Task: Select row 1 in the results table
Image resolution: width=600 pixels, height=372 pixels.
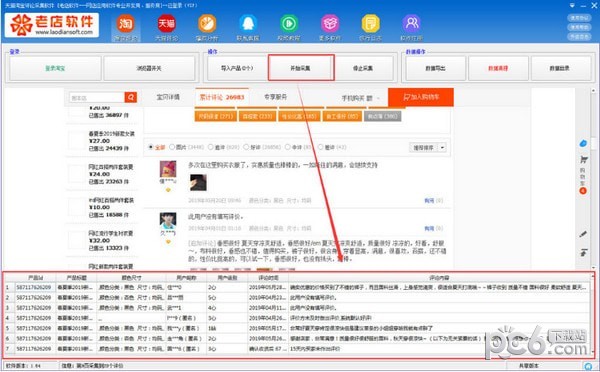Action: click(297, 287)
